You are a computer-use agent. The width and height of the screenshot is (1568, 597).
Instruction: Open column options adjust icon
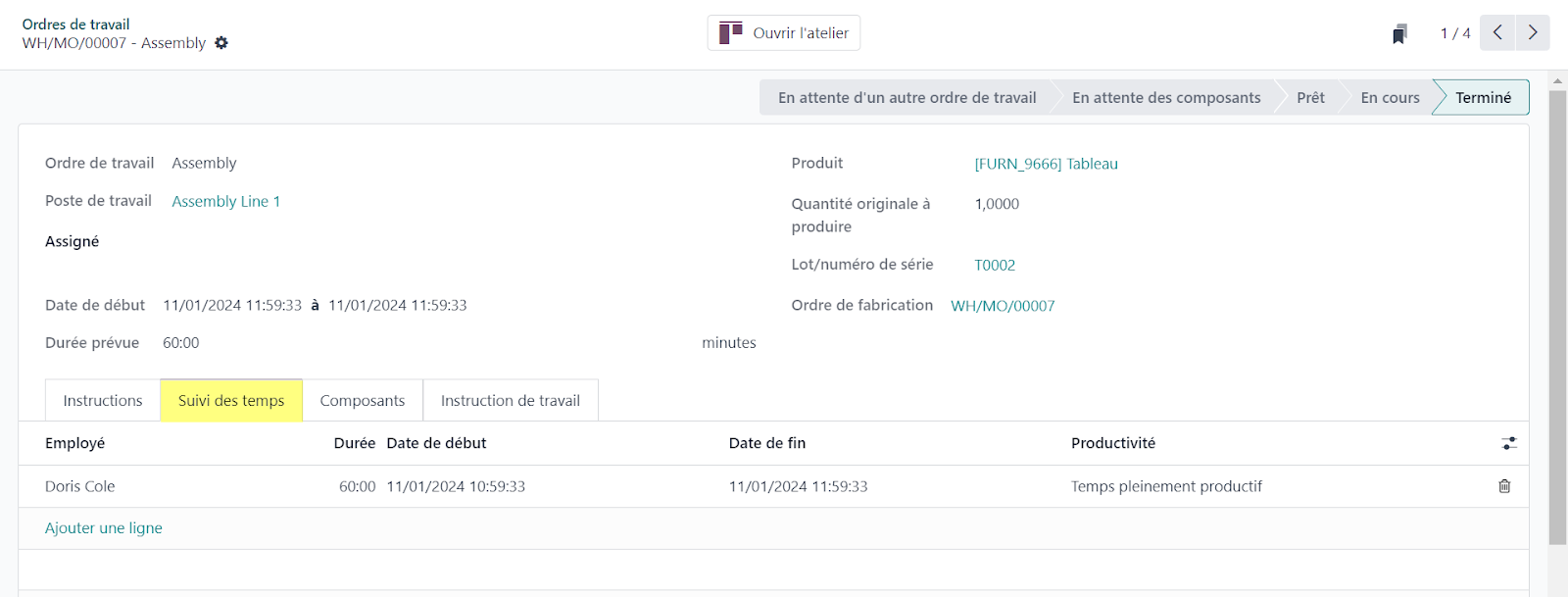click(1508, 444)
